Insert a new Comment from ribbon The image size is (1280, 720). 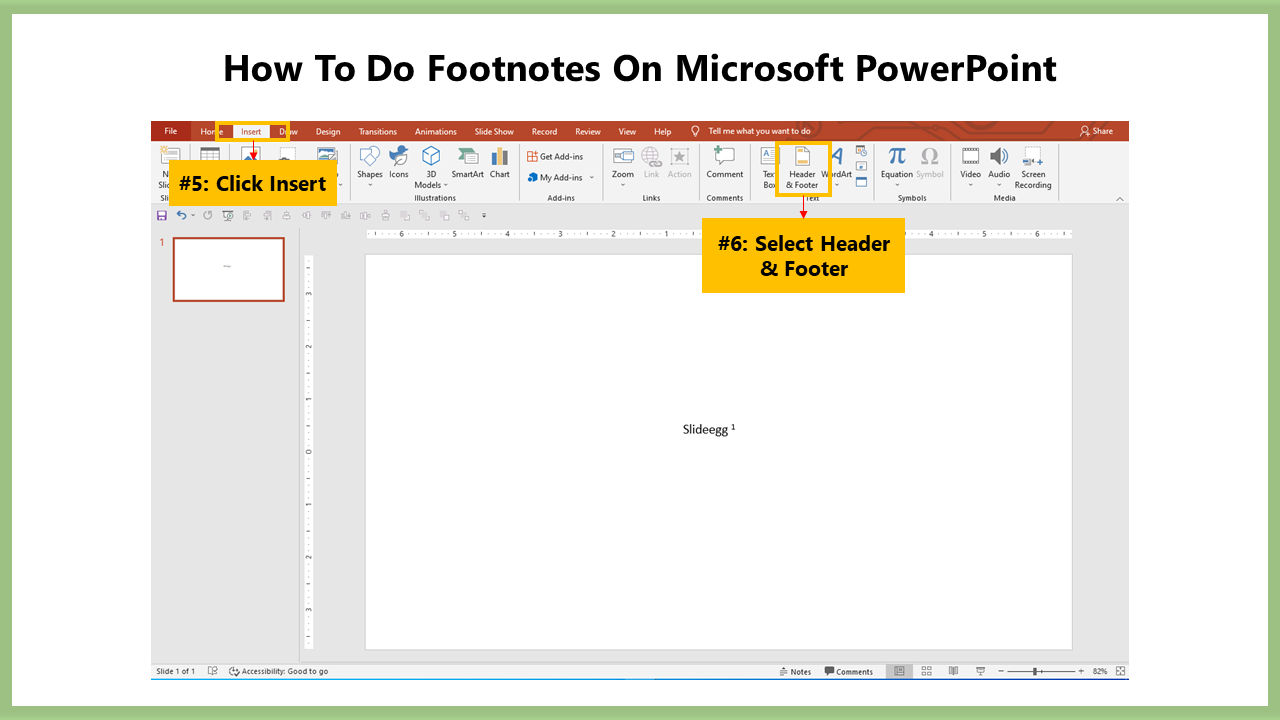point(725,164)
